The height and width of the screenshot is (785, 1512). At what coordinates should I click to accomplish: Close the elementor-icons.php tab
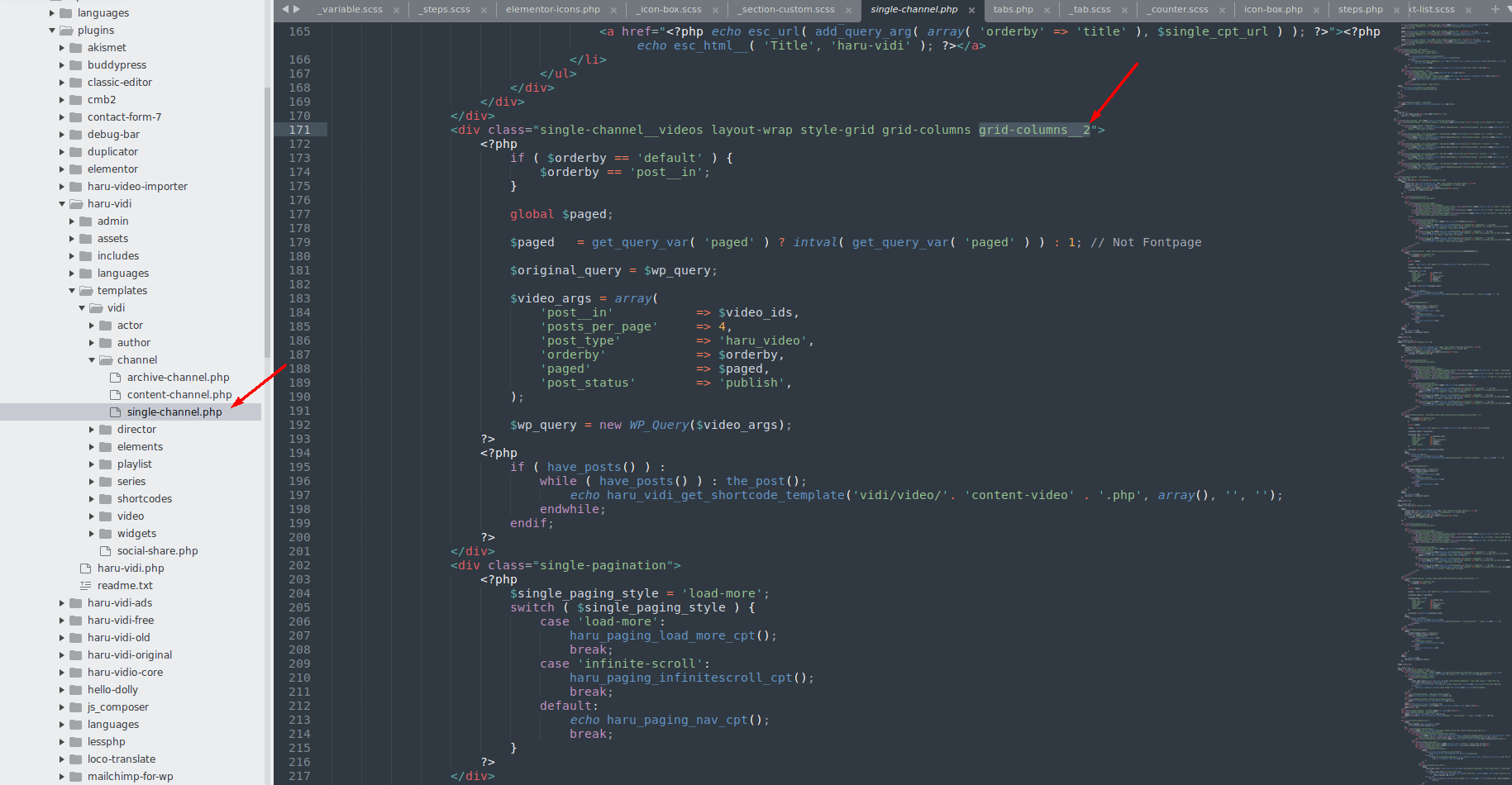613,10
